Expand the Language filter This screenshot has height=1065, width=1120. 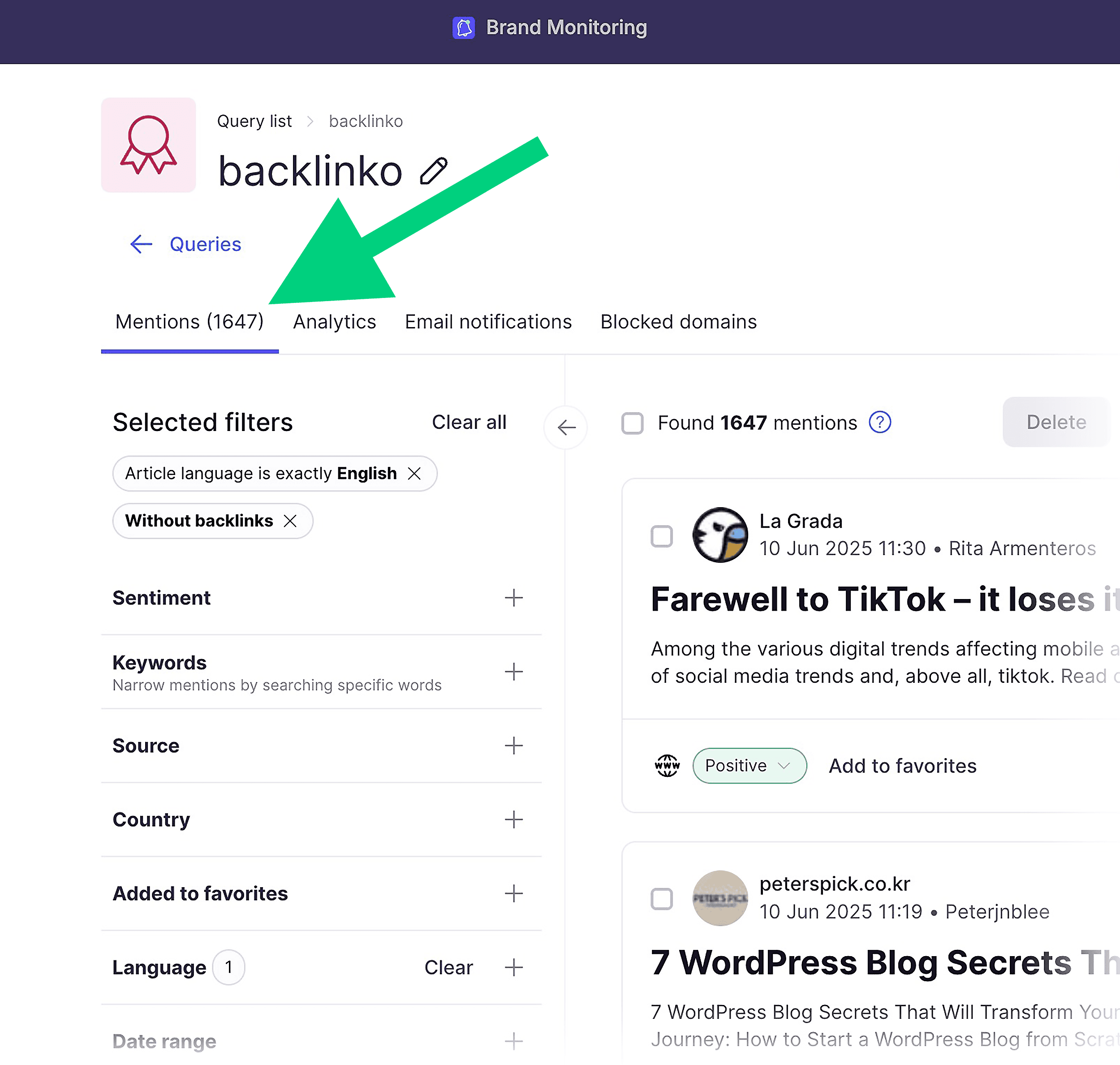[x=514, y=967]
